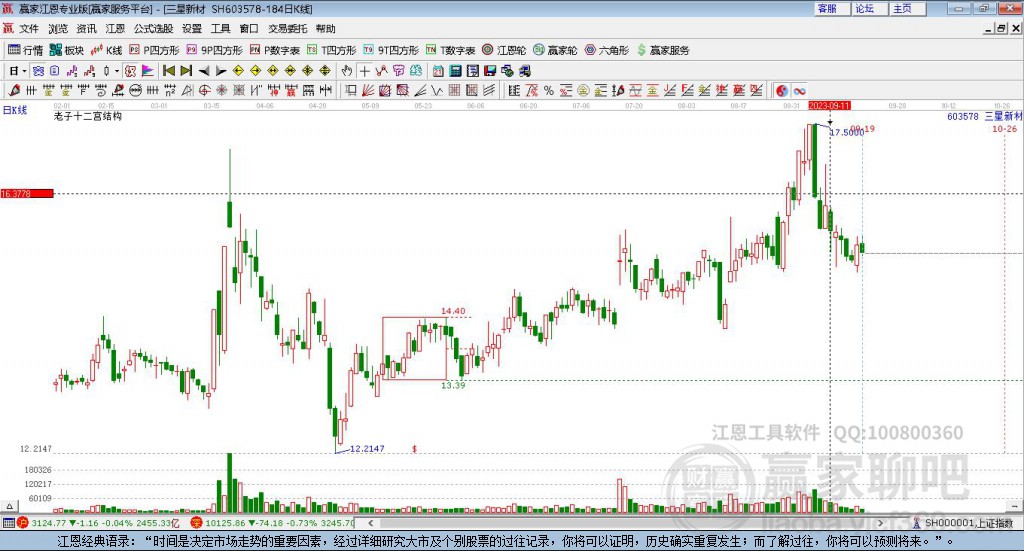This screenshot has width=1024, height=551.
Task: Open the 六角形 hexagon tool
Action: point(607,50)
